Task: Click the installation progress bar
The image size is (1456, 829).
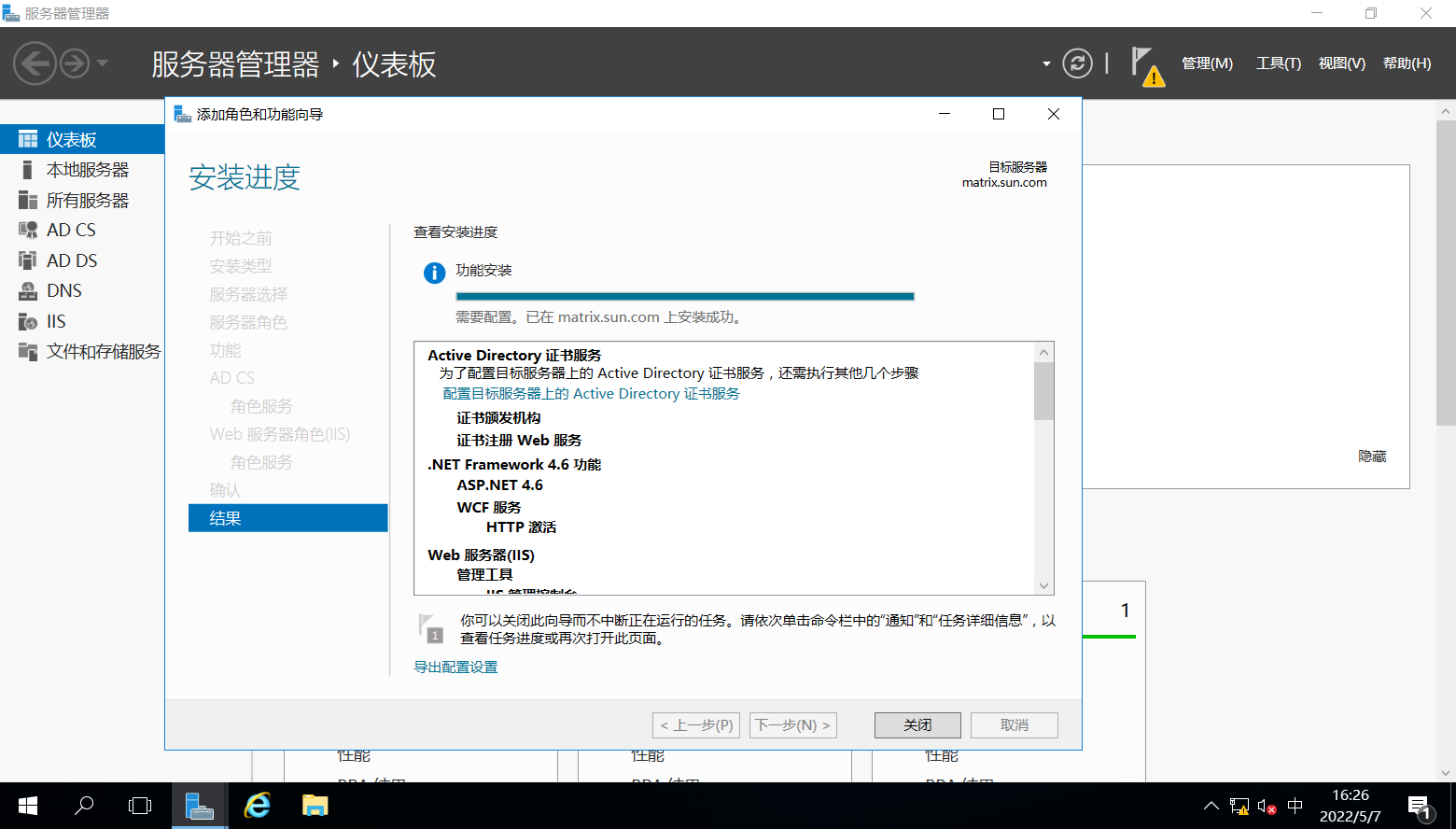Action: 685,296
